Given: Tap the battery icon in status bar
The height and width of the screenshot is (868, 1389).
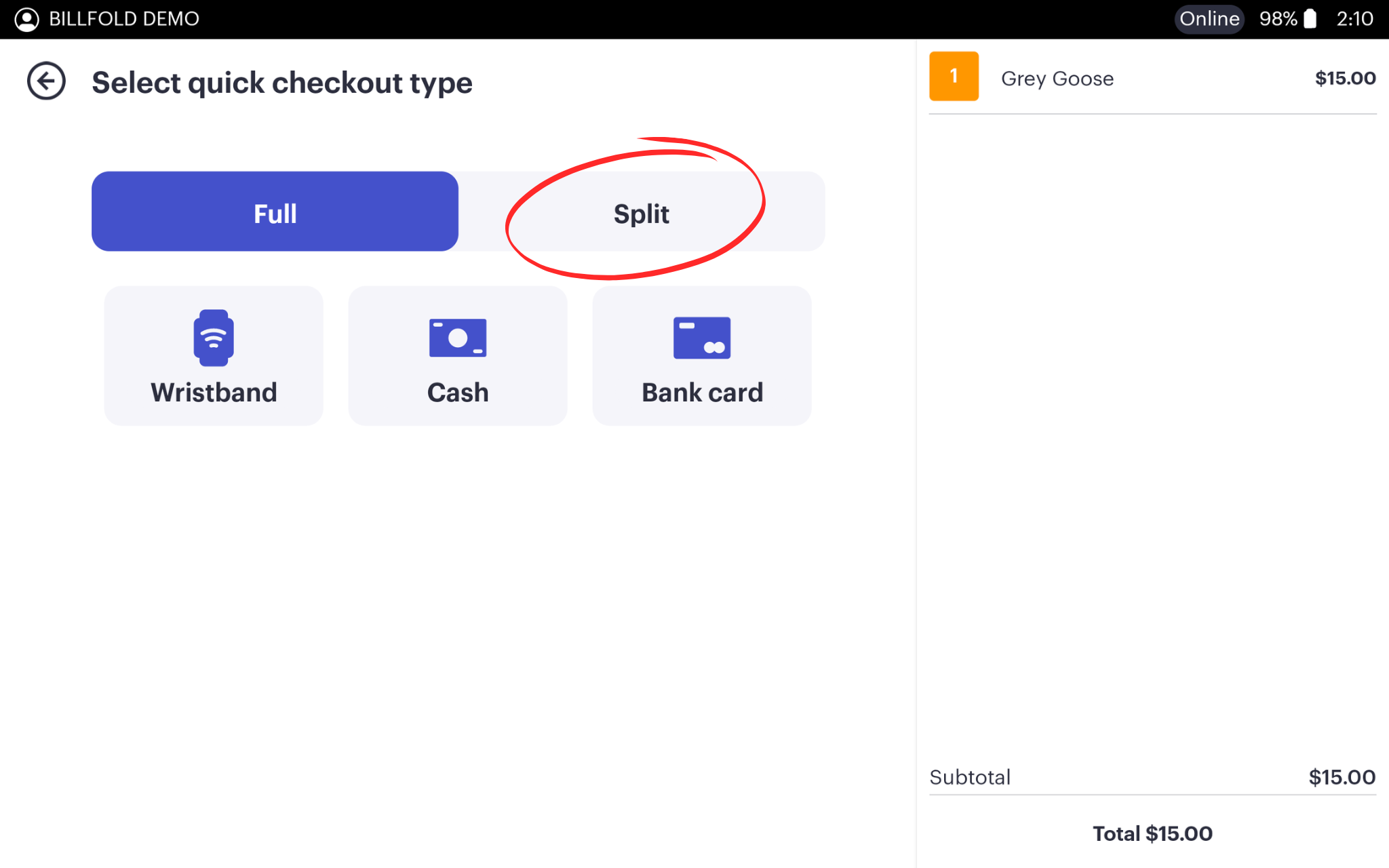Looking at the screenshot, I should pyautogui.click(x=1310, y=19).
